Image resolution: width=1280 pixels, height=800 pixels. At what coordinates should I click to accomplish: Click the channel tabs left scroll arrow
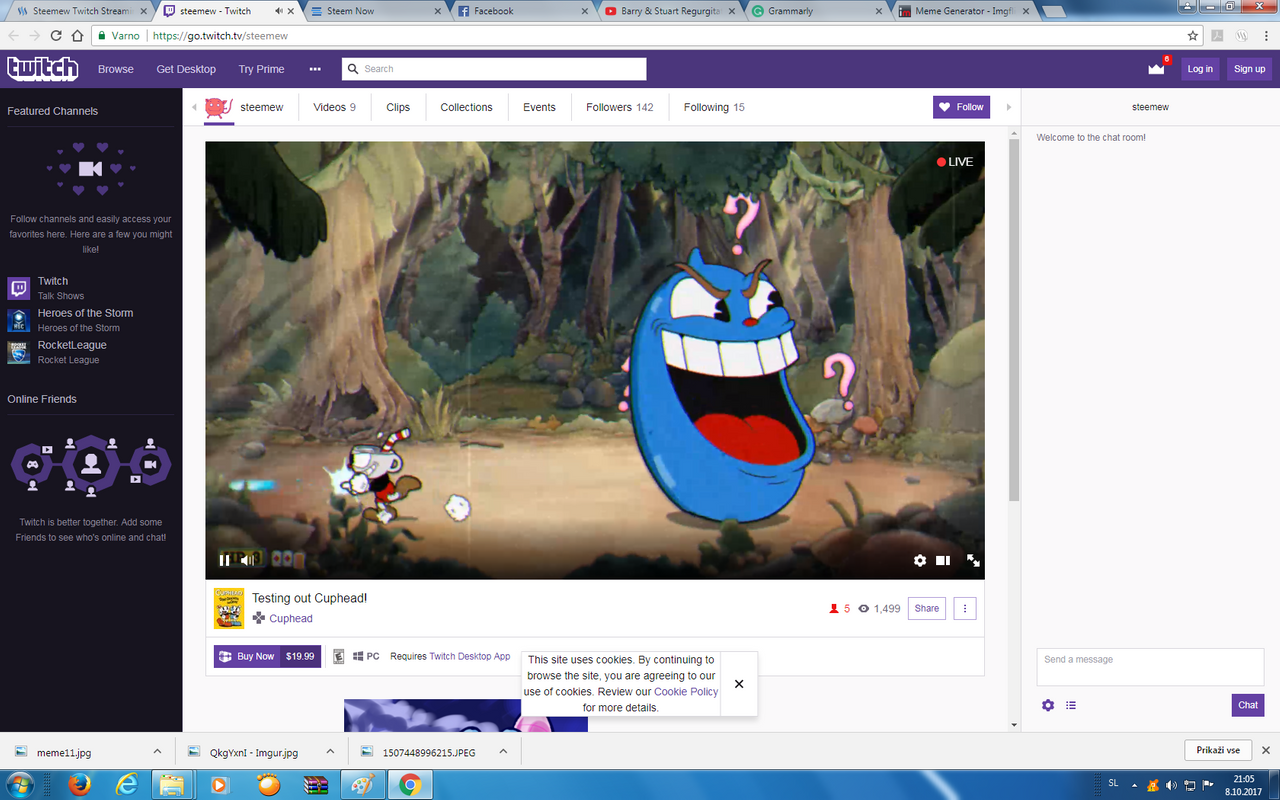click(194, 107)
